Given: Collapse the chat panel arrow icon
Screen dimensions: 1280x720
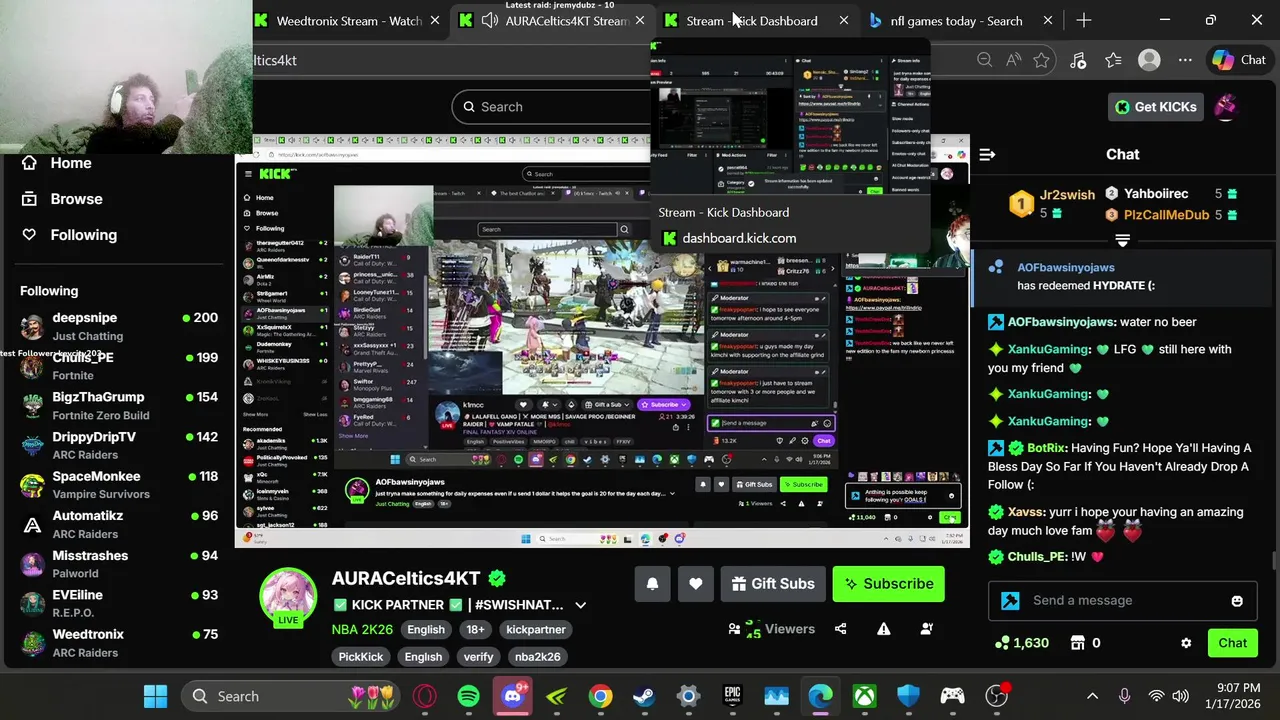Looking at the screenshot, I should (x=987, y=154).
